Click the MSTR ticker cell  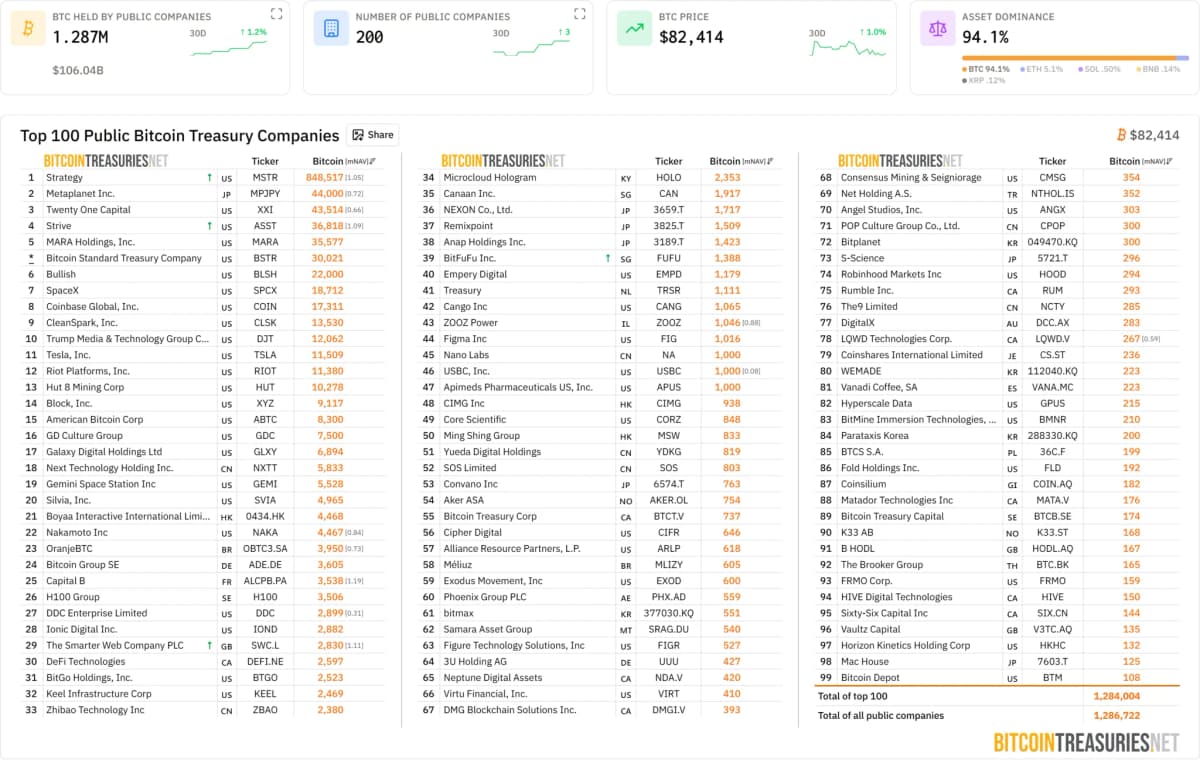tap(265, 177)
